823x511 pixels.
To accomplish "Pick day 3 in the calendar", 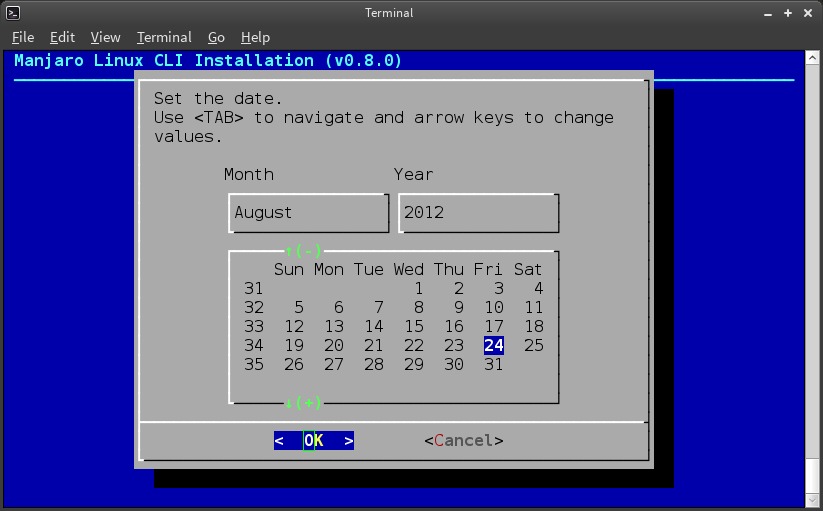I will (x=499, y=289).
